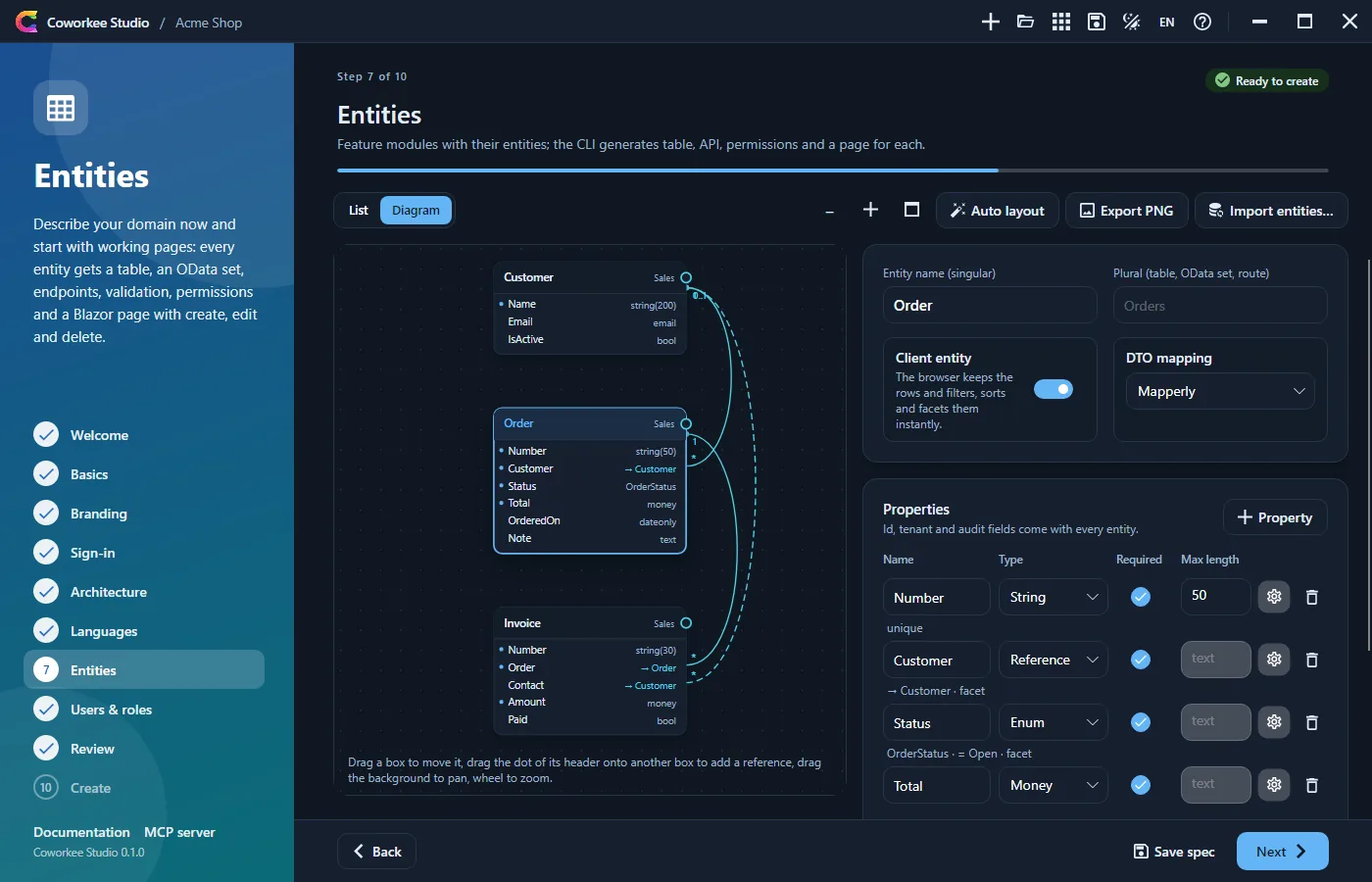1372x882 pixels.
Task: Click the Invoice entity header connector dot
Action: coord(686,623)
